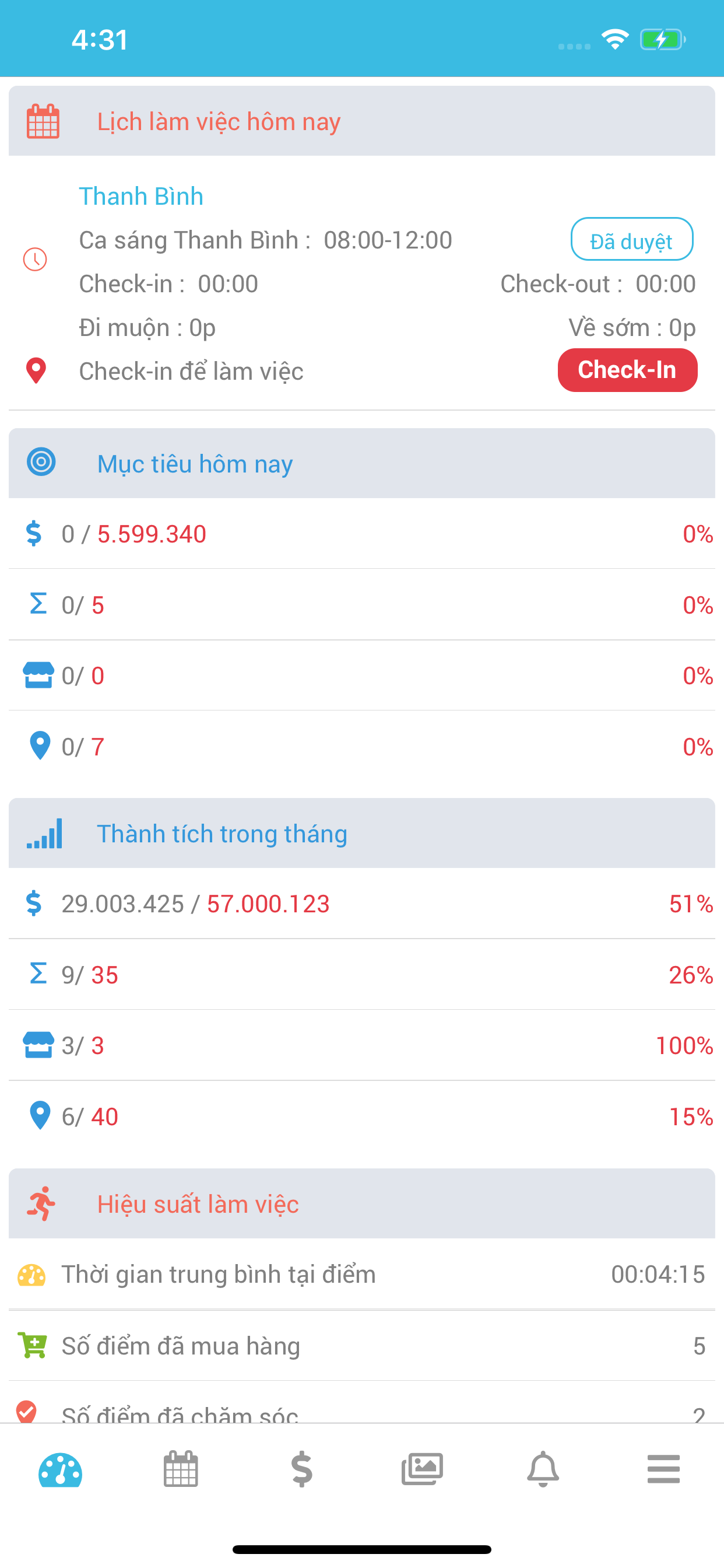Tap the target icon beside Mục tiêu hôm nay
The image size is (724, 1568).
41,462
